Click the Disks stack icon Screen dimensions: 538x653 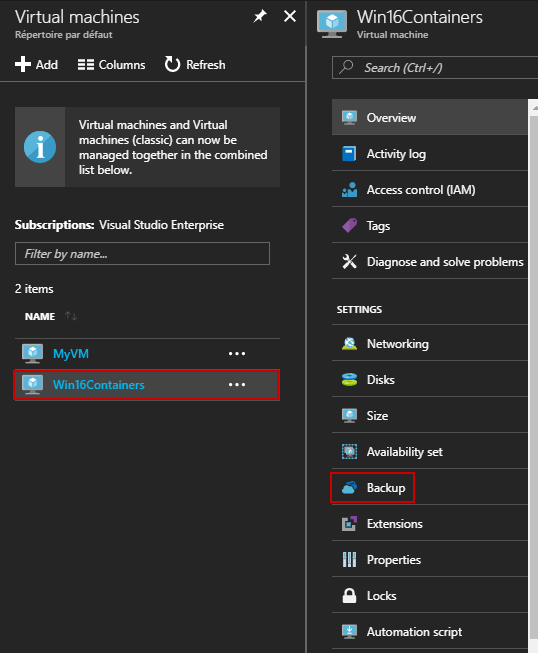349,379
